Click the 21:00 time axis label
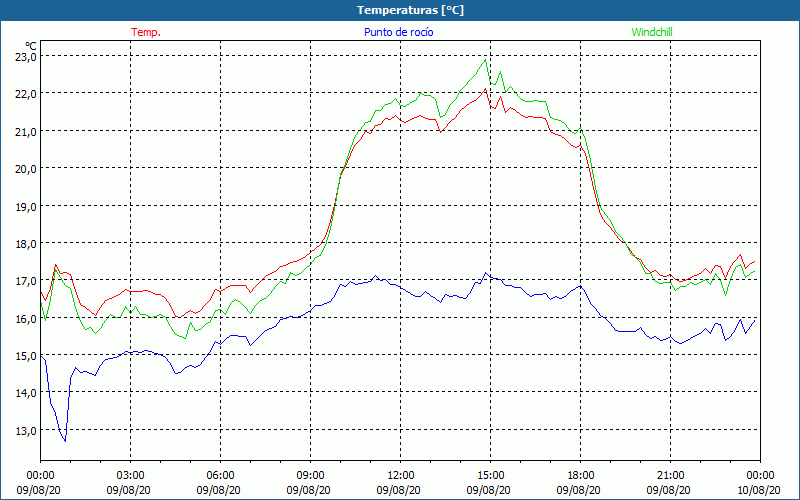The image size is (800, 500). coord(670,476)
